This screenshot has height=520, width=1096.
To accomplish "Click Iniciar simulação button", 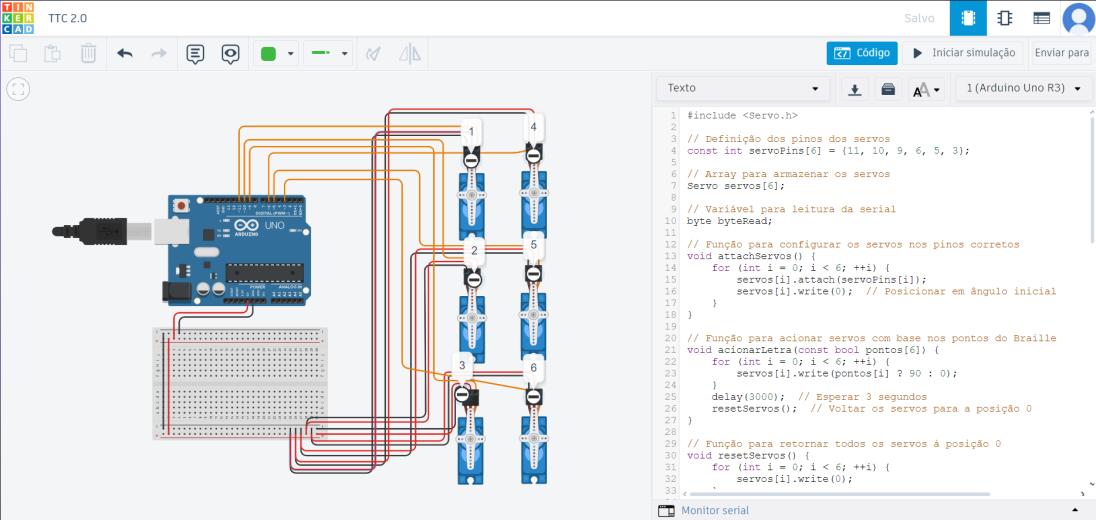I will tap(964, 53).
